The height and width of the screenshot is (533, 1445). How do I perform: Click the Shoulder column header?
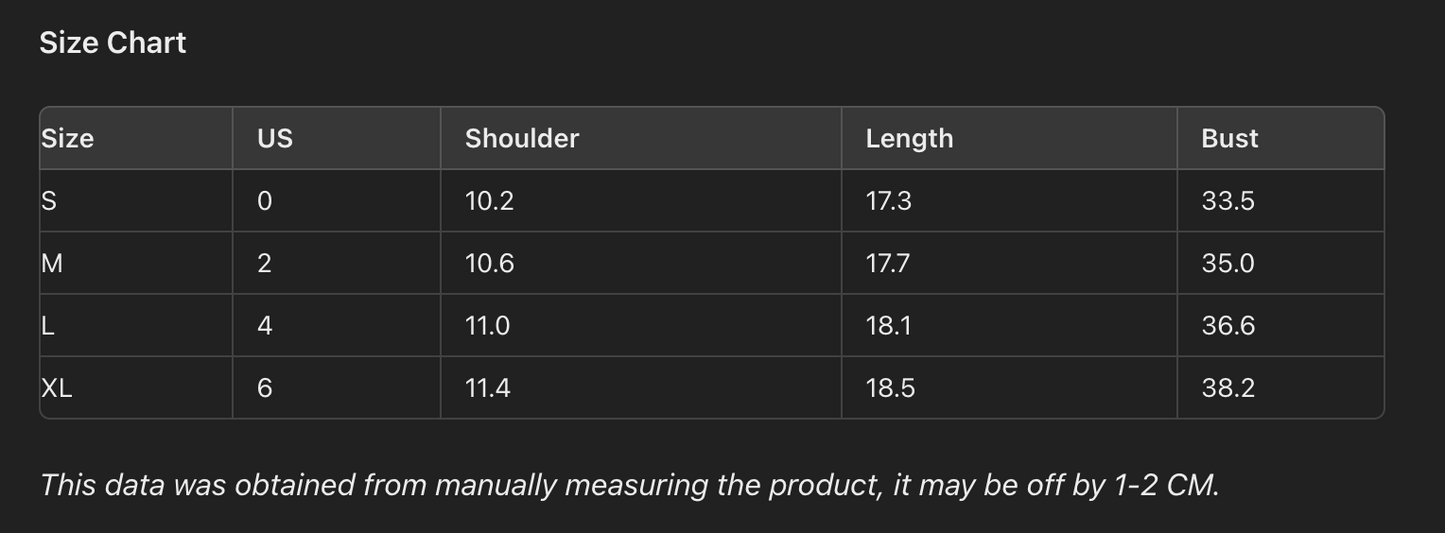coord(522,138)
